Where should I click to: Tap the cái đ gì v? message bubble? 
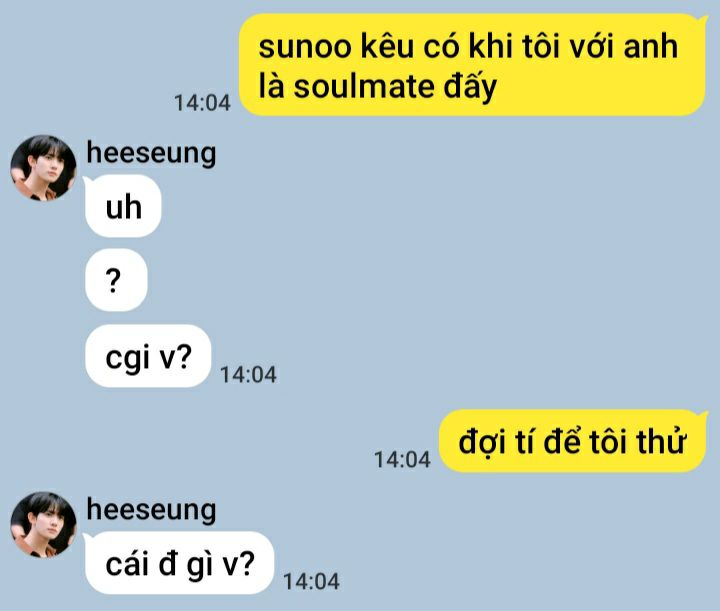coord(179,563)
